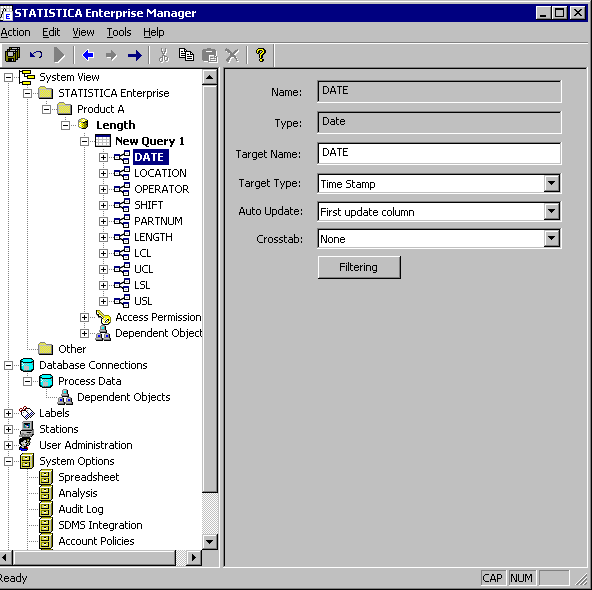Collapse the New Query 1 node
This screenshot has width=592, height=590.
tap(85, 142)
